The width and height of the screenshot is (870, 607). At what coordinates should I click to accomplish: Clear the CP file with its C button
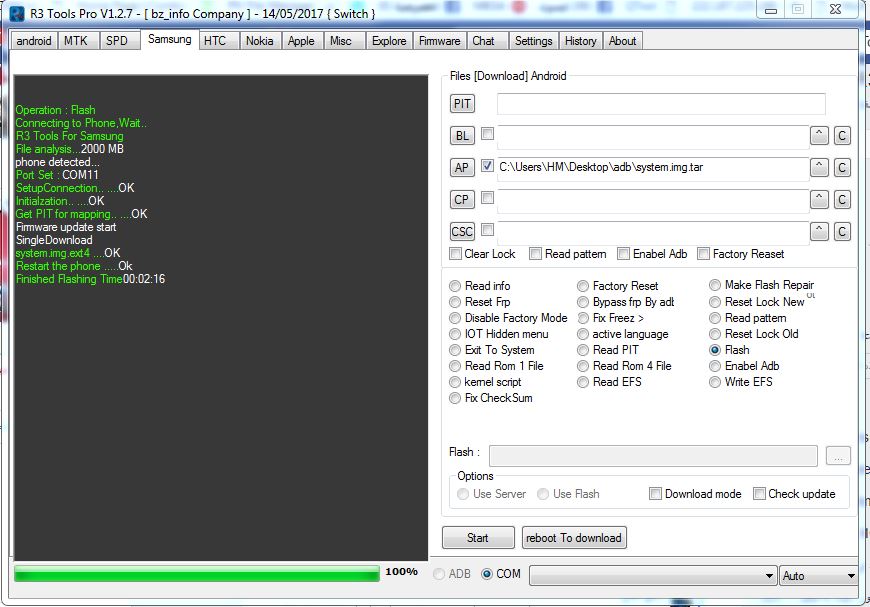(x=842, y=199)
